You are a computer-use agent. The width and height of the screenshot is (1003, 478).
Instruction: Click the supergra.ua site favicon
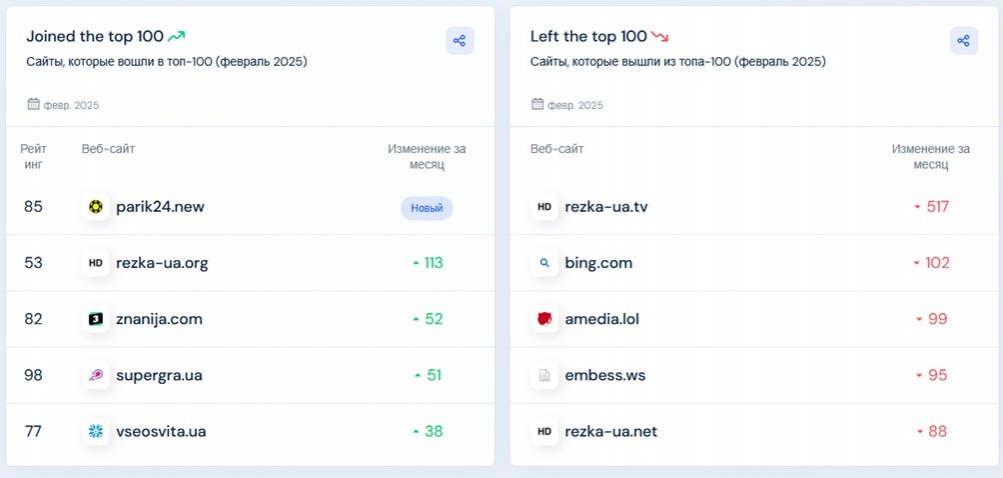pos(96,376)
